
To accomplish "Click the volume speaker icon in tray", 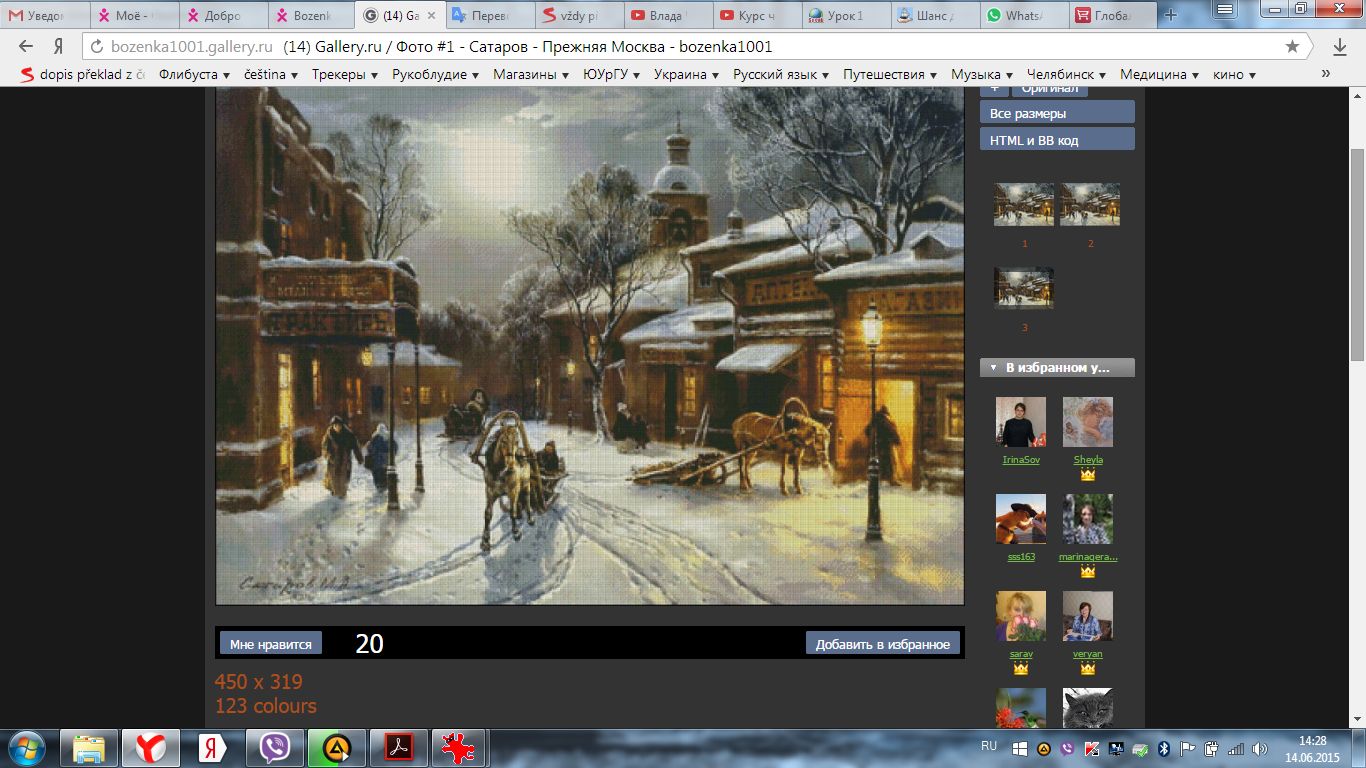I will [1259, 748].
